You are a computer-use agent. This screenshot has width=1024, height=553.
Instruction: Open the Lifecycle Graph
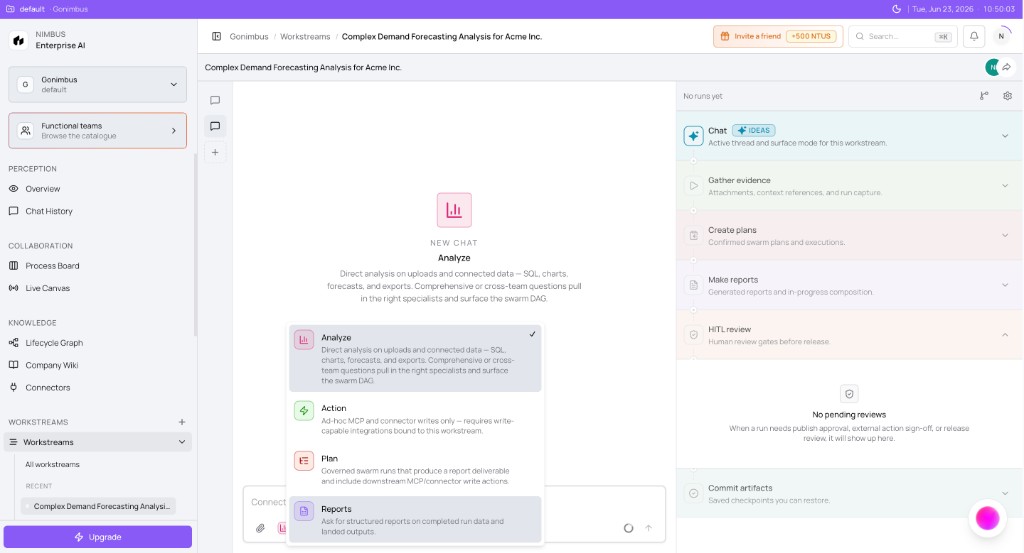[54, 343]
